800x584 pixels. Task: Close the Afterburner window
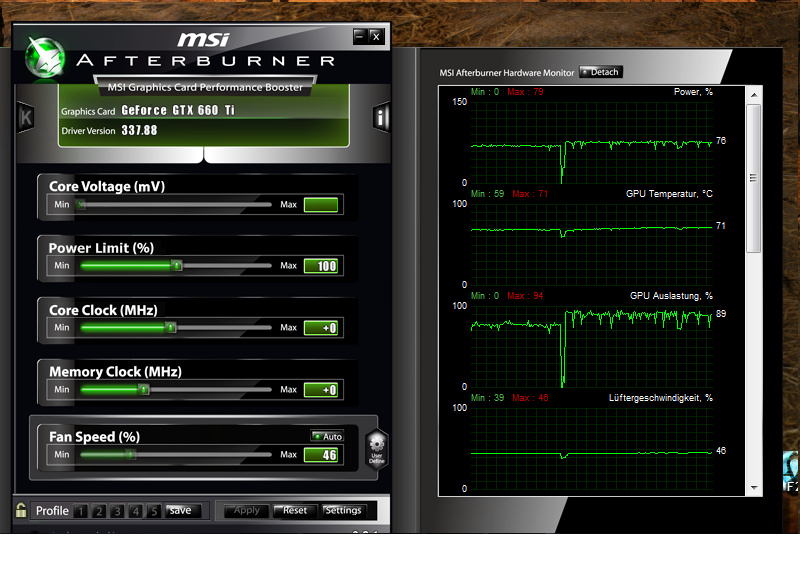376,36
